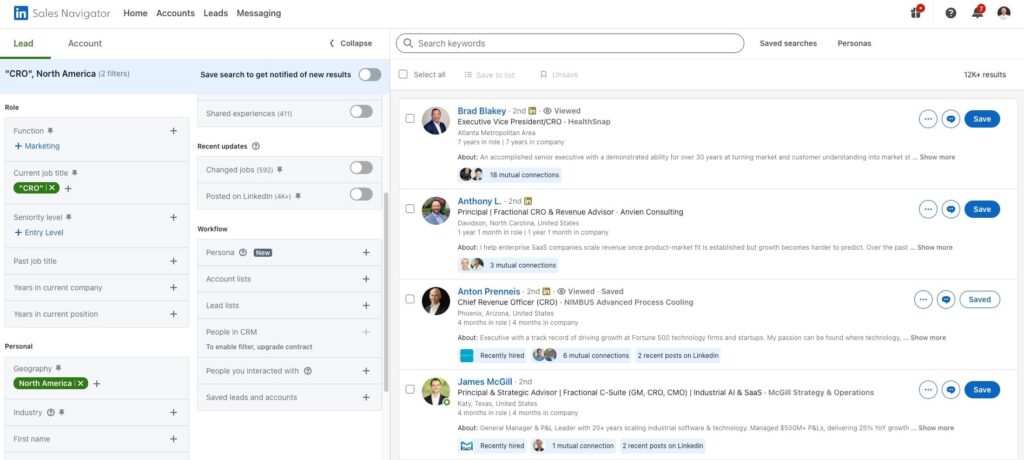Screen dimensions: 1024x460
Task: Collapse the filters panel
Action: point(351,43)
